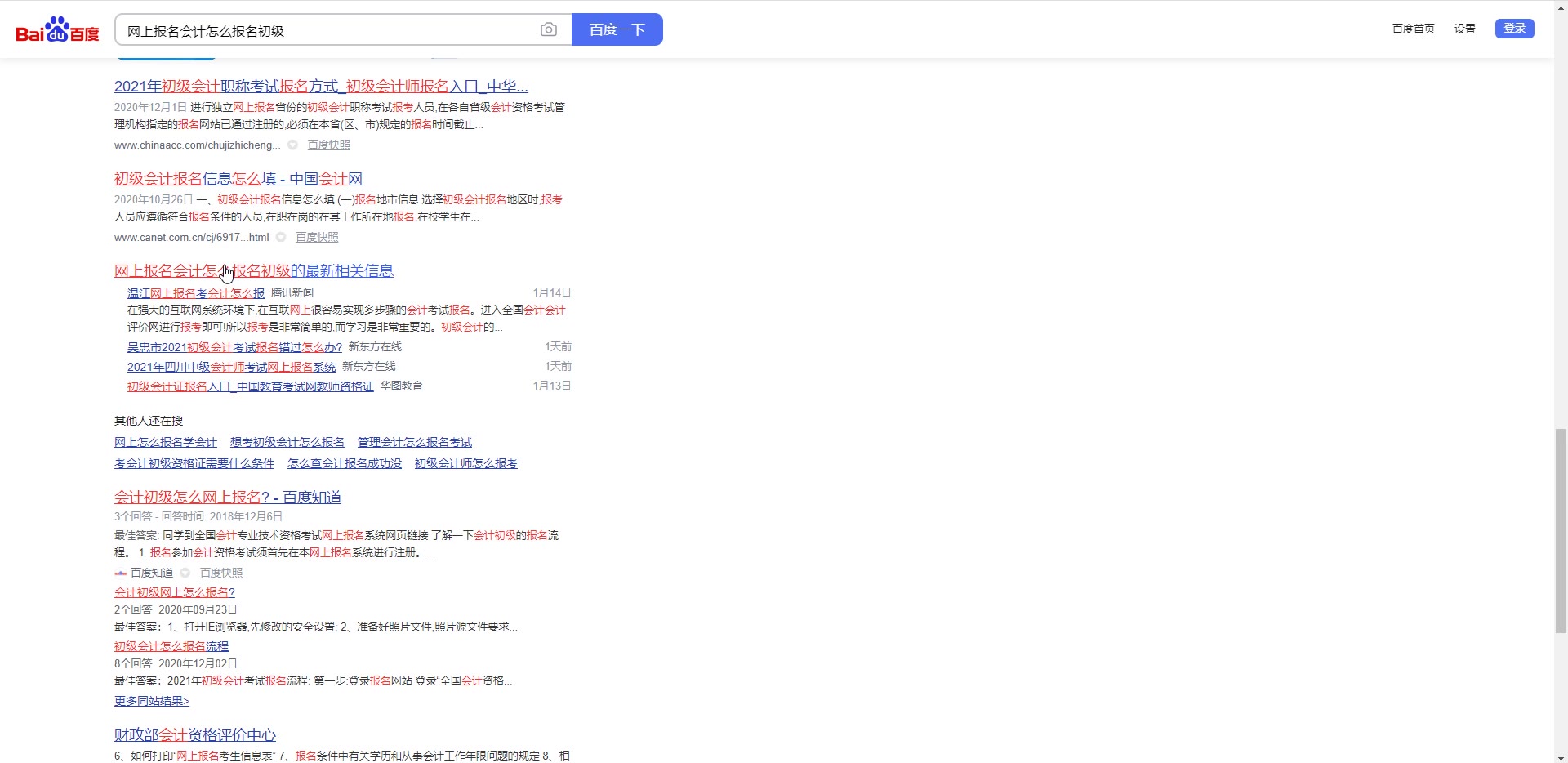Viewport: 1568px width, 763px height.
Task: Open 百度快照 for the 百度知道 result
Action: [221, 573]
